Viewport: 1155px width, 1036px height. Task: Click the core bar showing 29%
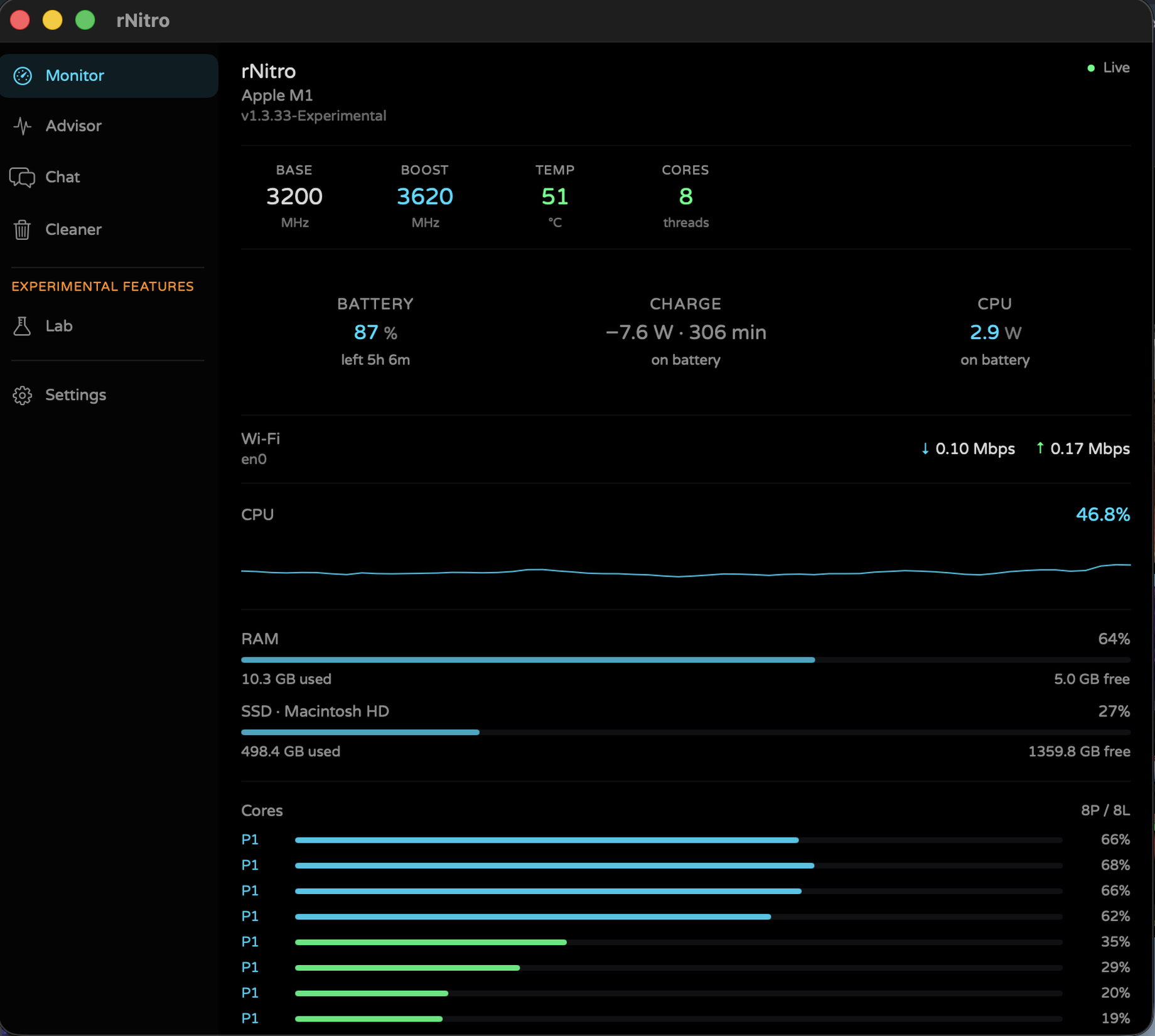coord(679,968)
